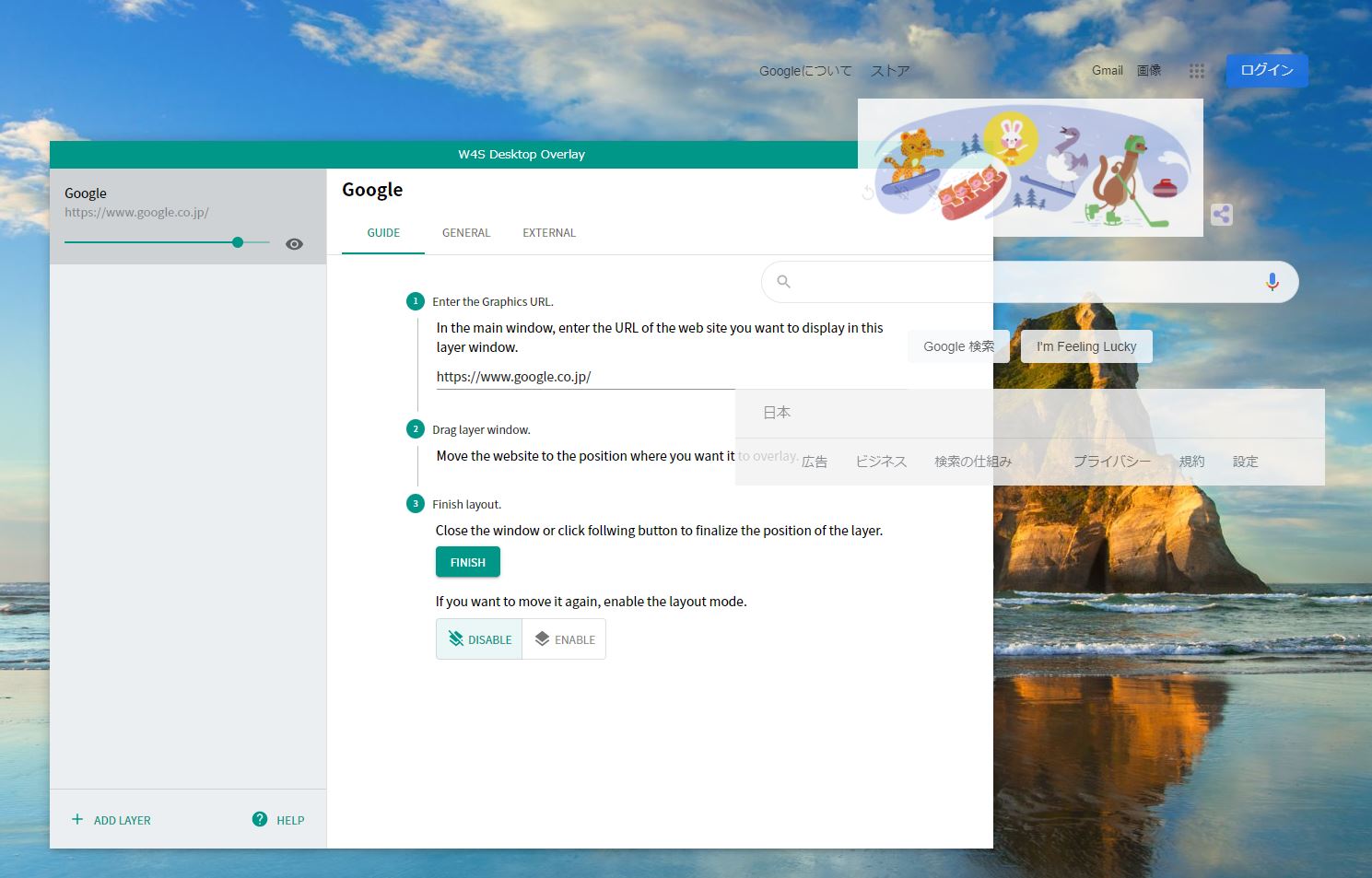Select DISABLE layout mode
The width and height of the screenshot is (1372, 878).
[x=479, y=639]
